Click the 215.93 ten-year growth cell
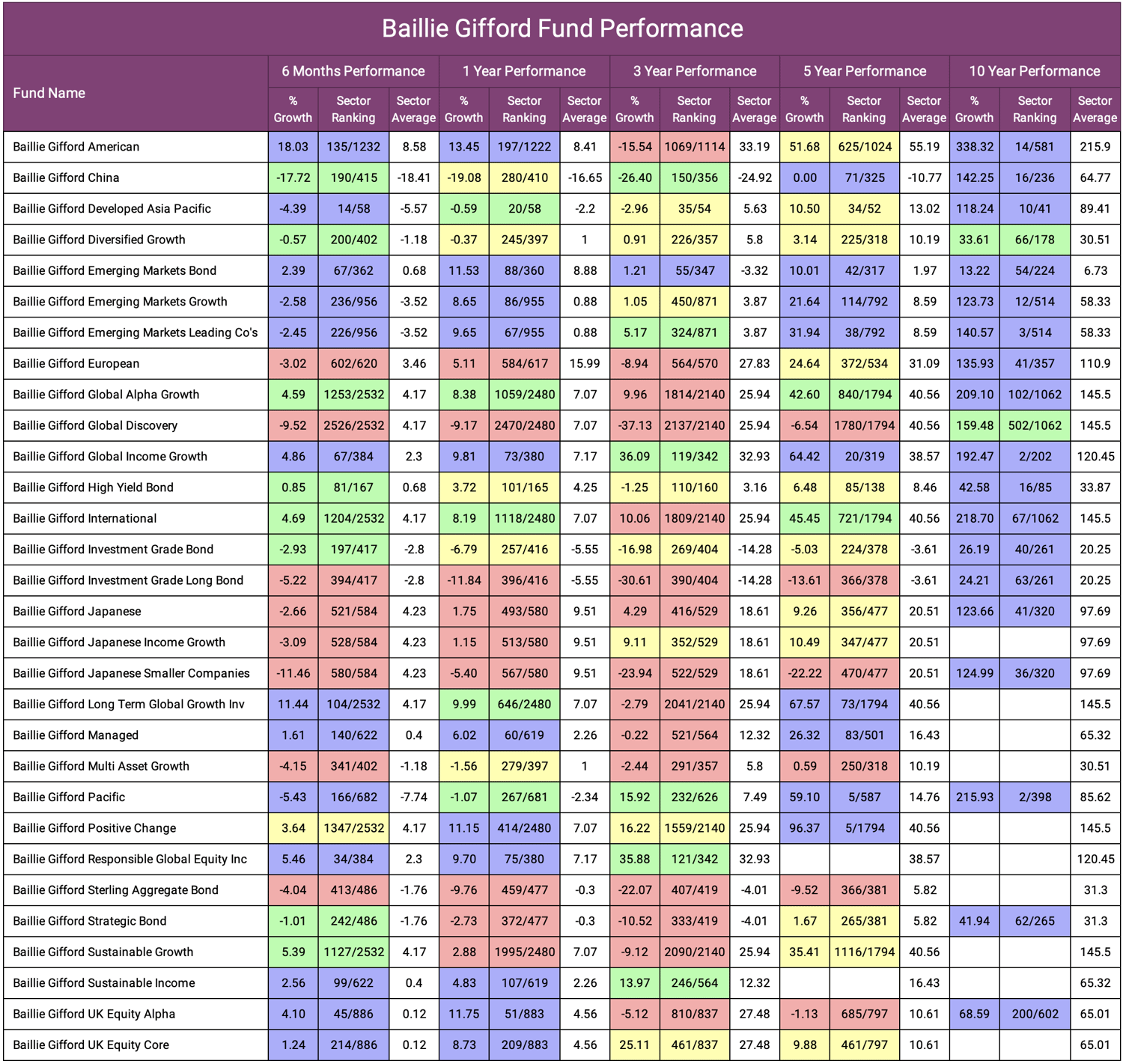Viewport: 1123px width, 1064px height. pos(975,797)
